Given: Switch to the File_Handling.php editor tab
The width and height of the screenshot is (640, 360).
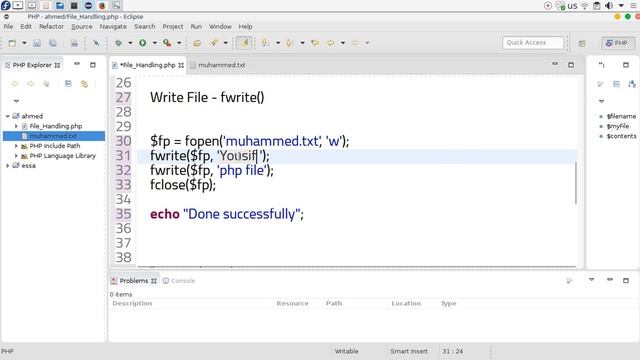Looking at the screenshot, I should click(x=147, y=65).
